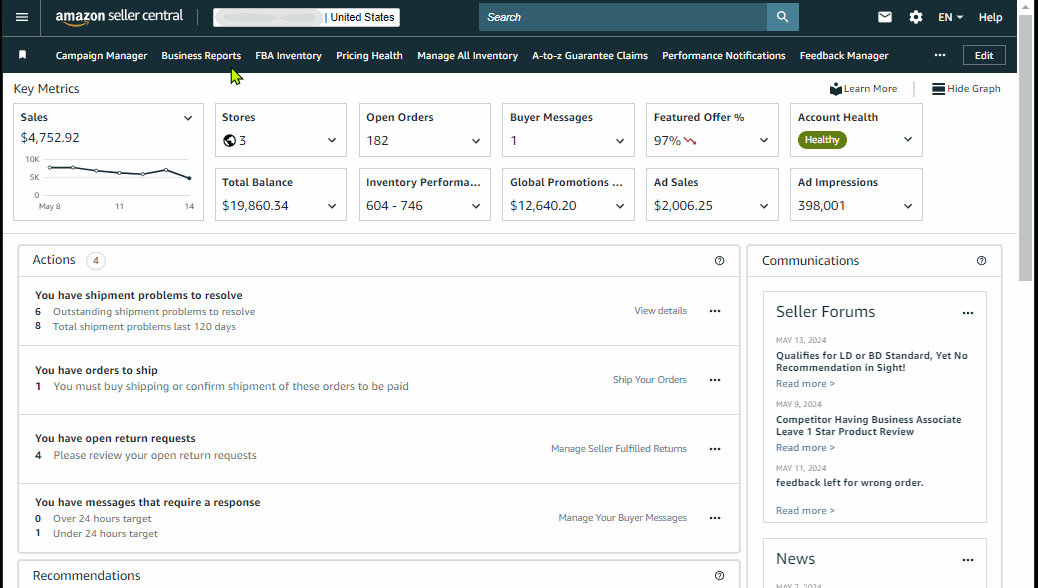This screenshot has width=1038, height=588.
Task: Click Manage Seller Fulfilled Returns
Action: pos(619,449)
